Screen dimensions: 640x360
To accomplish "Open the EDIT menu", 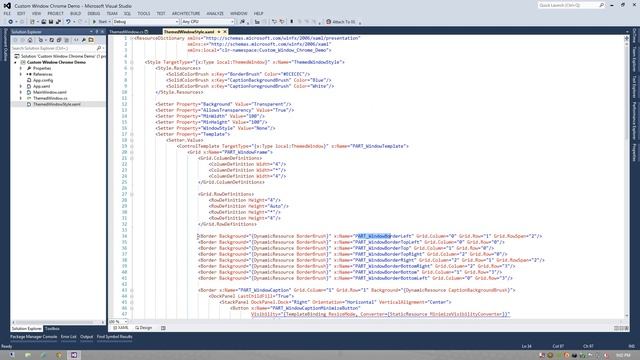I will 21,13.
